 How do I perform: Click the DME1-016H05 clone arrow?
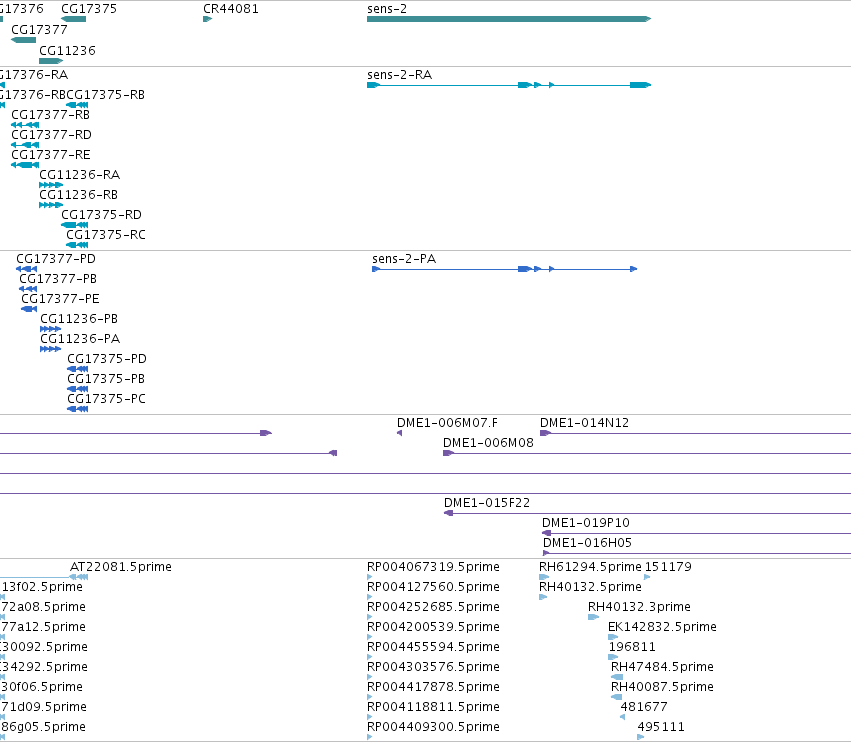click(546, 553)
